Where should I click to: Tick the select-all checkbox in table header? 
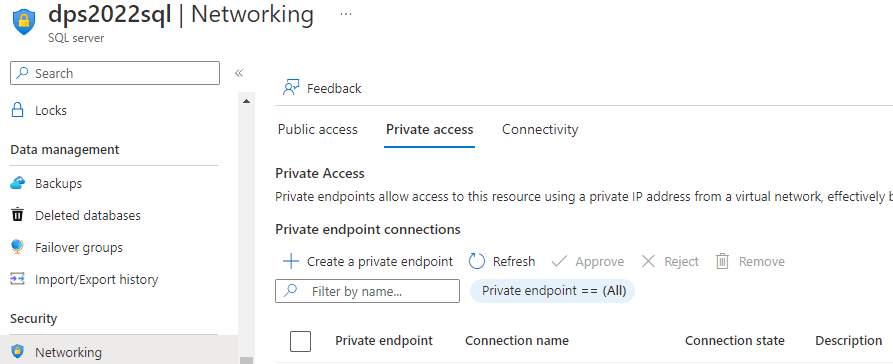[x=300, y=341]
